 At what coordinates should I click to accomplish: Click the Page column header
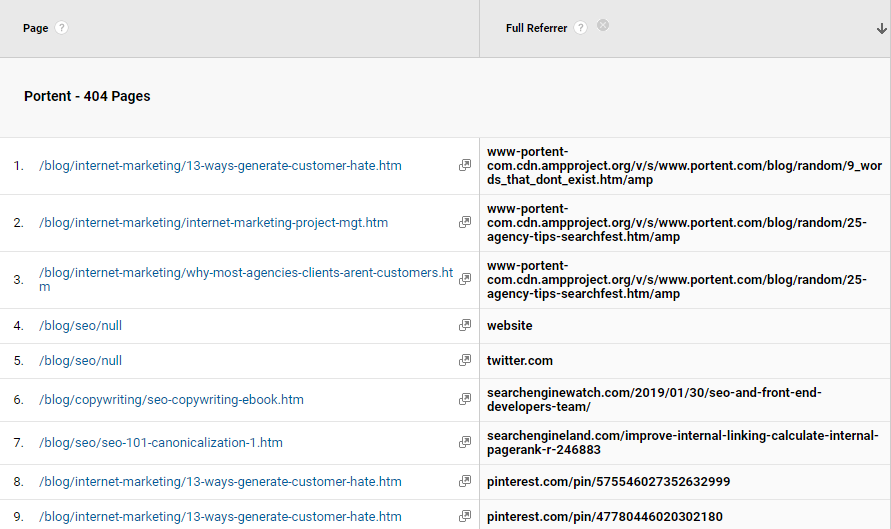pos(36,28)
